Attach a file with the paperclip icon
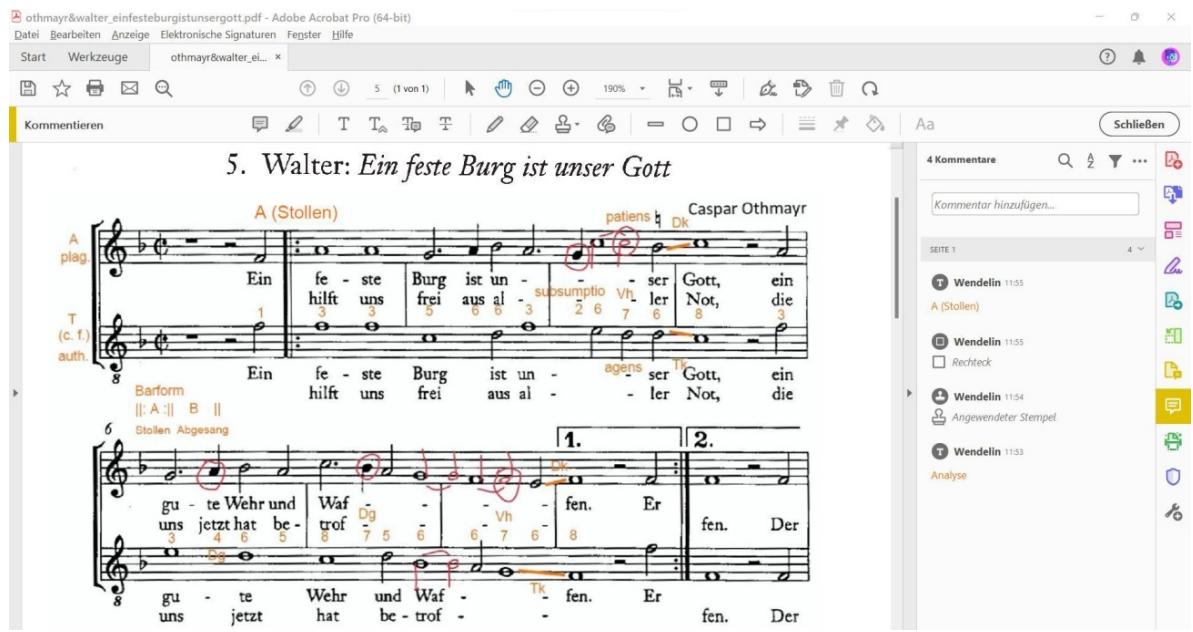This screenshot has height=632, width=1193. 606,124
